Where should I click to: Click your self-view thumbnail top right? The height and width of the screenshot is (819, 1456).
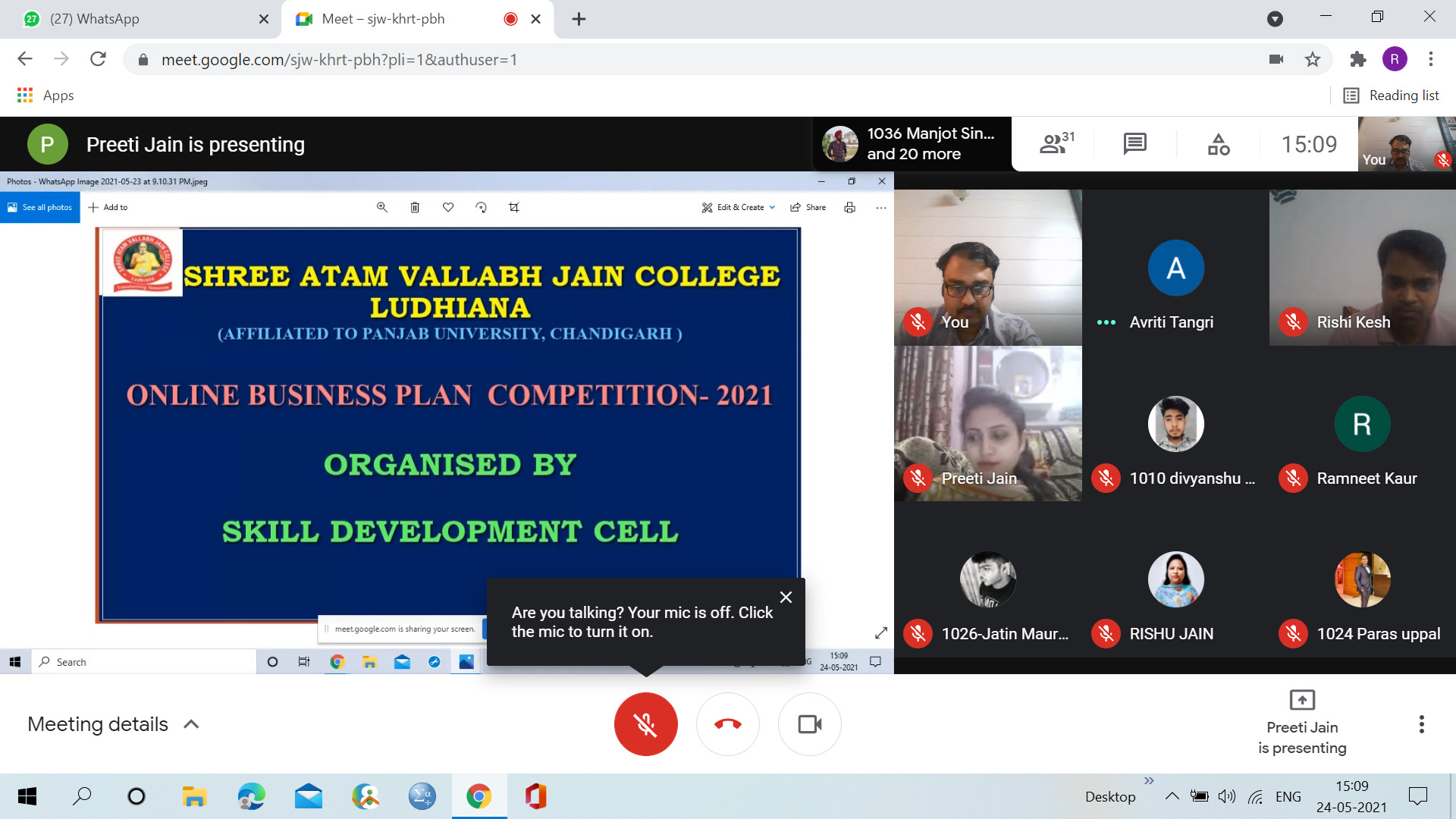click(x=1407, y=143)
